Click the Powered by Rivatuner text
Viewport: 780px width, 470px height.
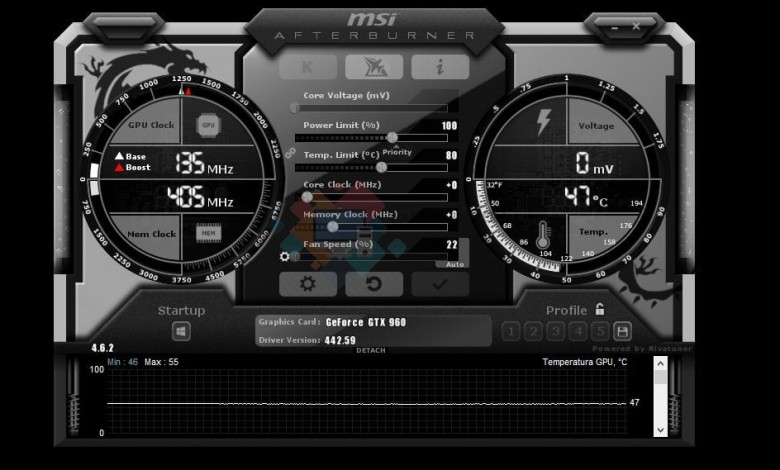tap(642, 349)
